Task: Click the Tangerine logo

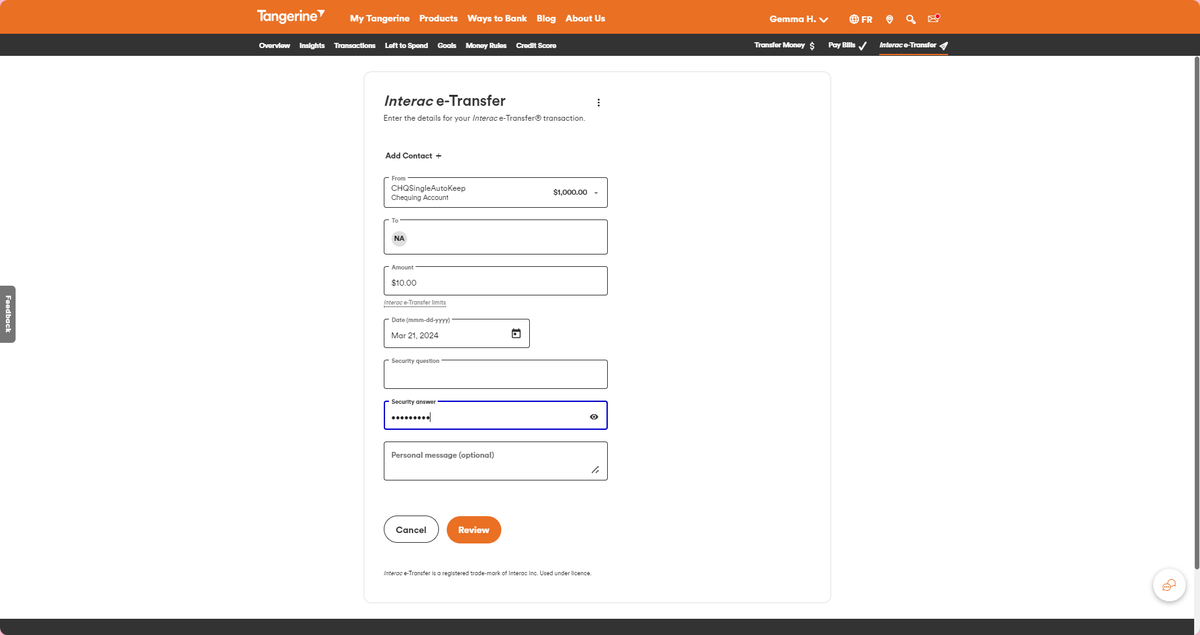Action: pos(290,16)
